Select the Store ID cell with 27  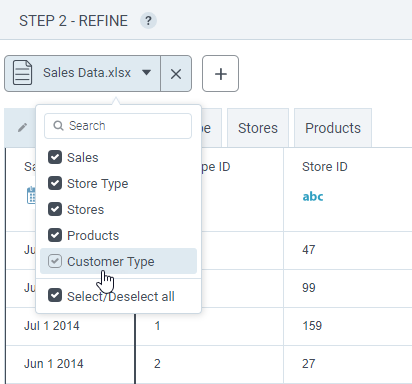pos(348,364)
